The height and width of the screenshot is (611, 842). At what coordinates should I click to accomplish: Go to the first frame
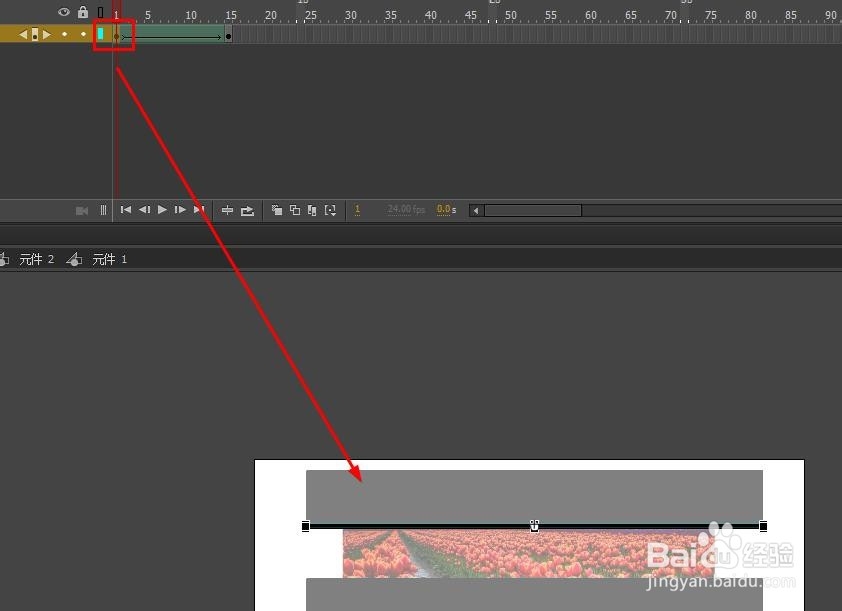[126, 209]
